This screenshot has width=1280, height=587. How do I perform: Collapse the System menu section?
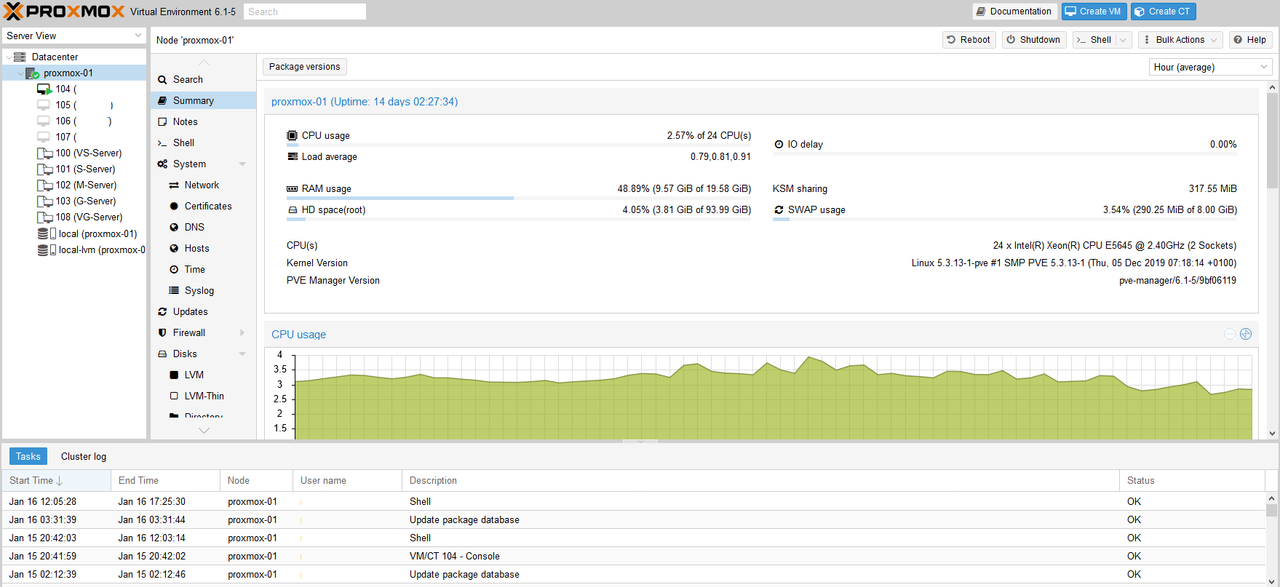pyautogui.click(x=242, y=164)
